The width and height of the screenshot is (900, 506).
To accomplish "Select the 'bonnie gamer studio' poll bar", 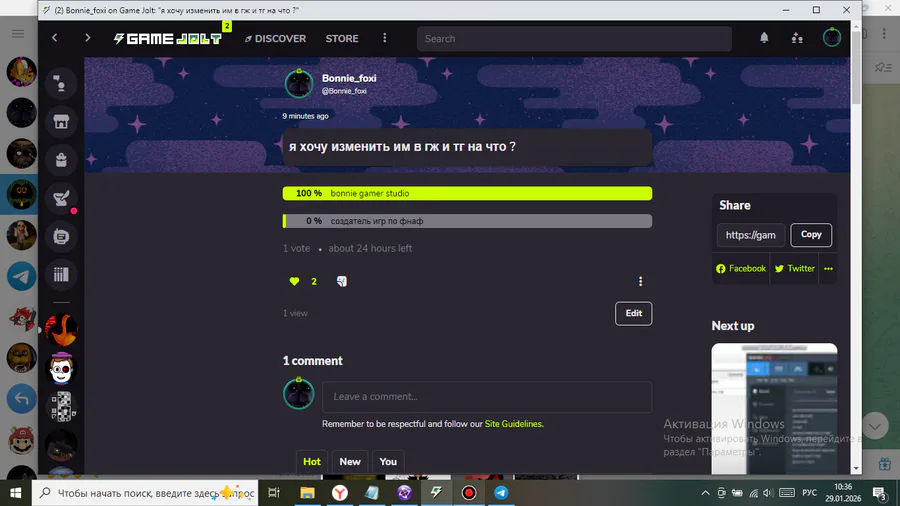I will [x=467, y=193].
